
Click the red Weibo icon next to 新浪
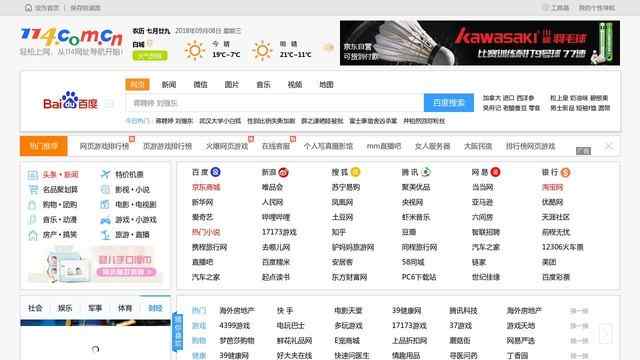pyautogui.click(x=284, y=173)
